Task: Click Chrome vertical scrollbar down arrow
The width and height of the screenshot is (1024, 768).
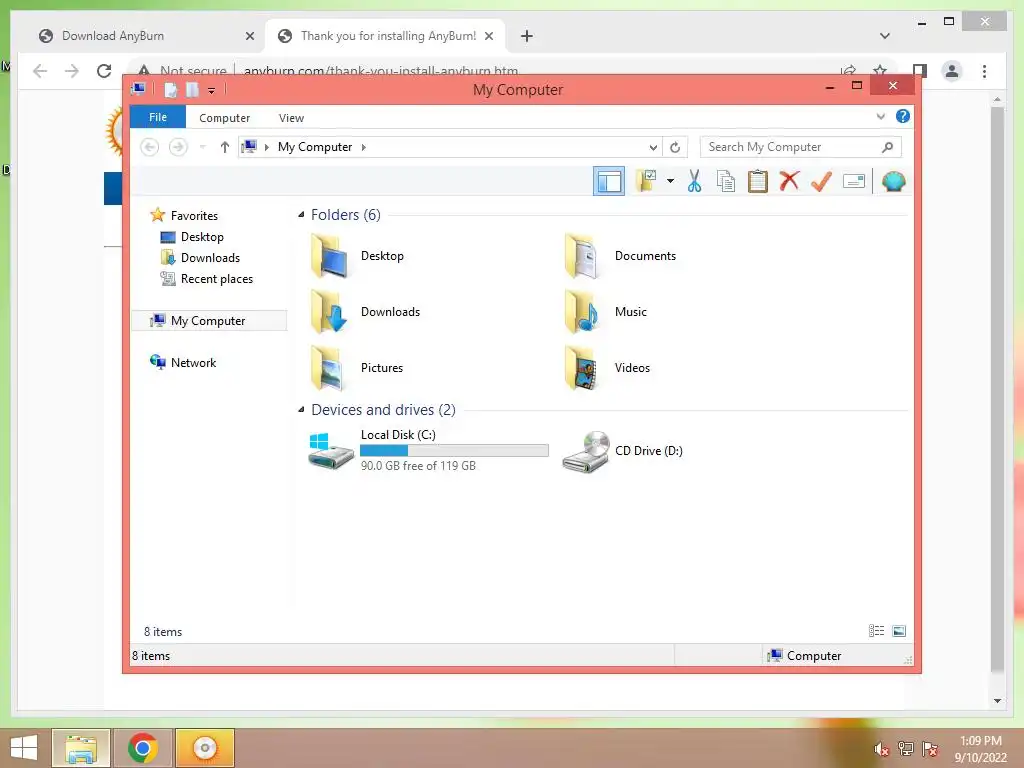Action: 997,701
